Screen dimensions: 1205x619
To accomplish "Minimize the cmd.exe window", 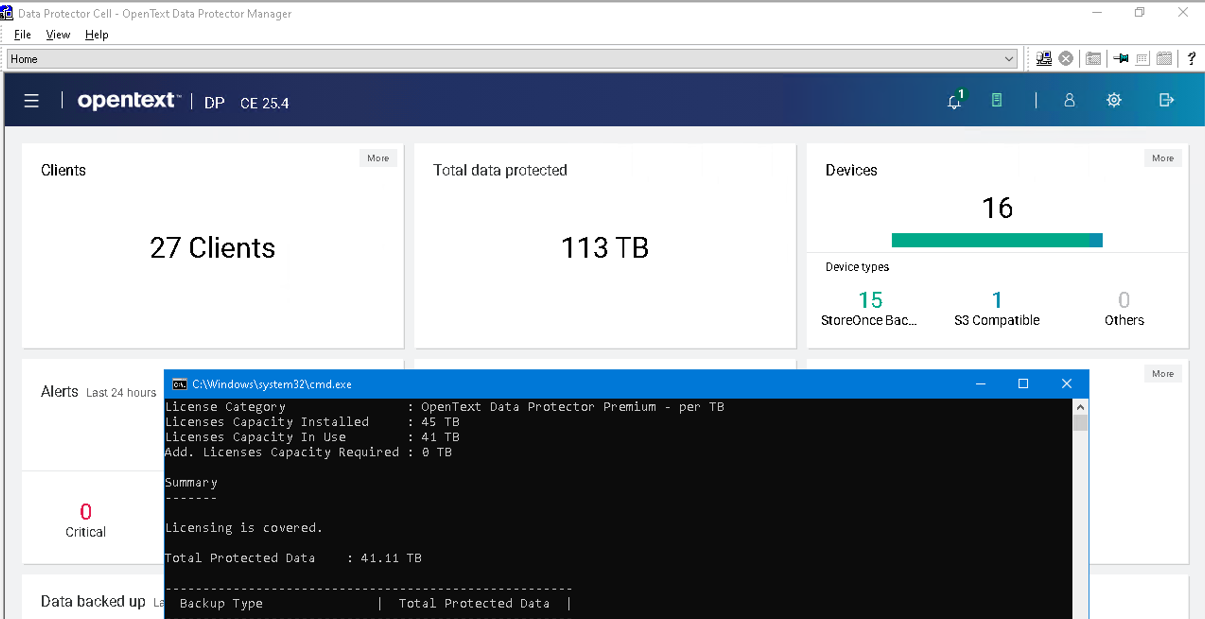I will (980, 384).
